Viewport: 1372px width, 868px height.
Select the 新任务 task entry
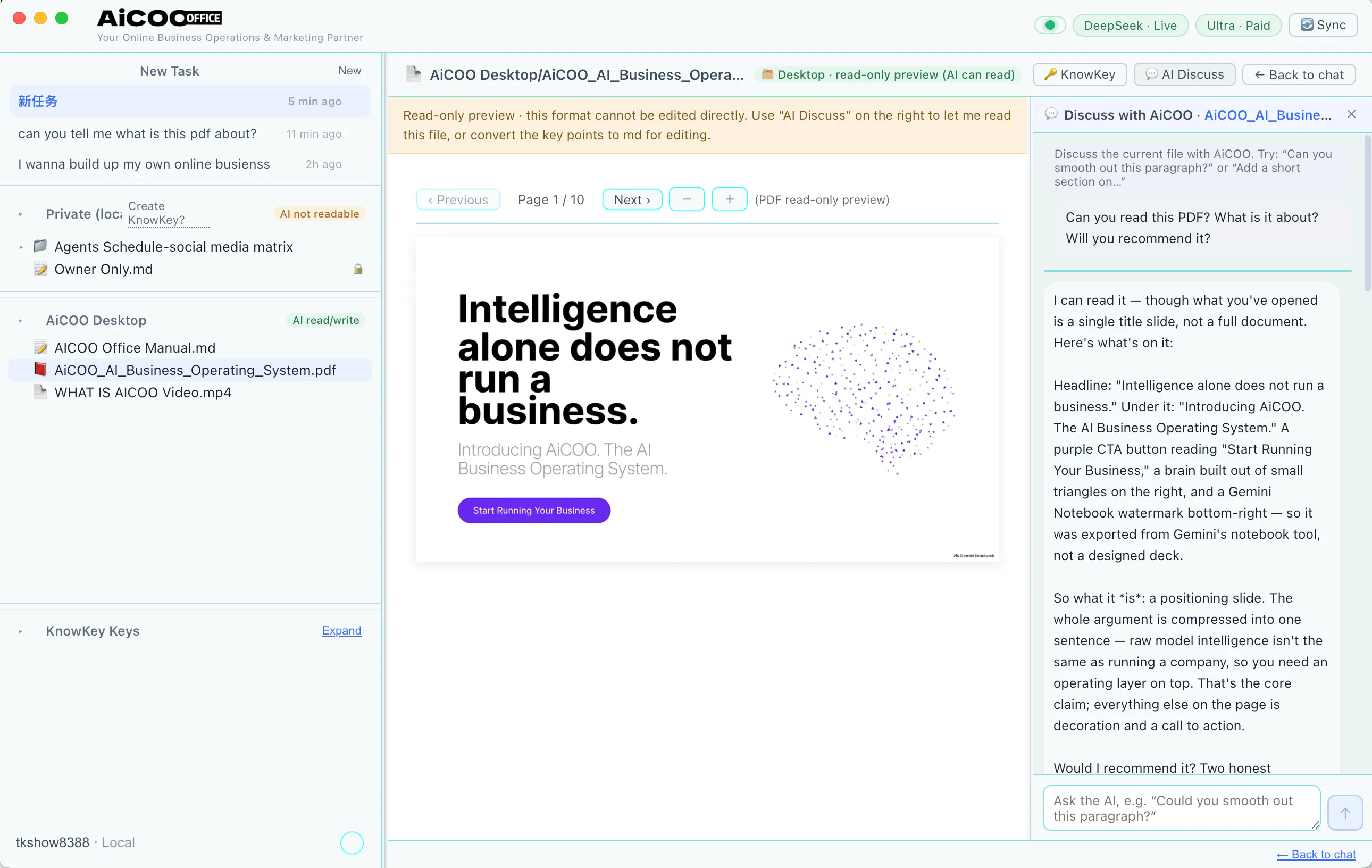[189, 102]
